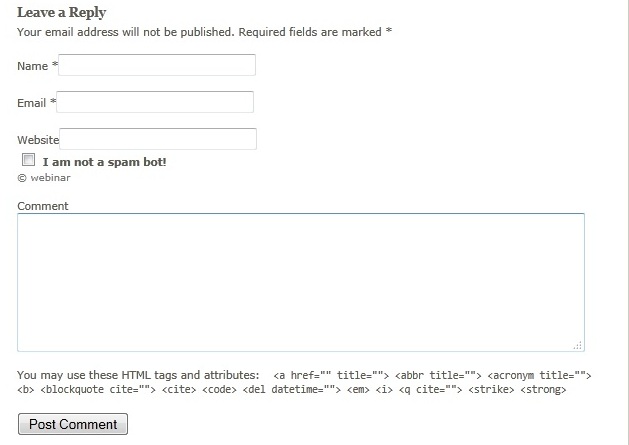Screen dimensions: 629x445
Task: Click the <blockquote cite=""> tag text
Action: (x=98, y=390)
